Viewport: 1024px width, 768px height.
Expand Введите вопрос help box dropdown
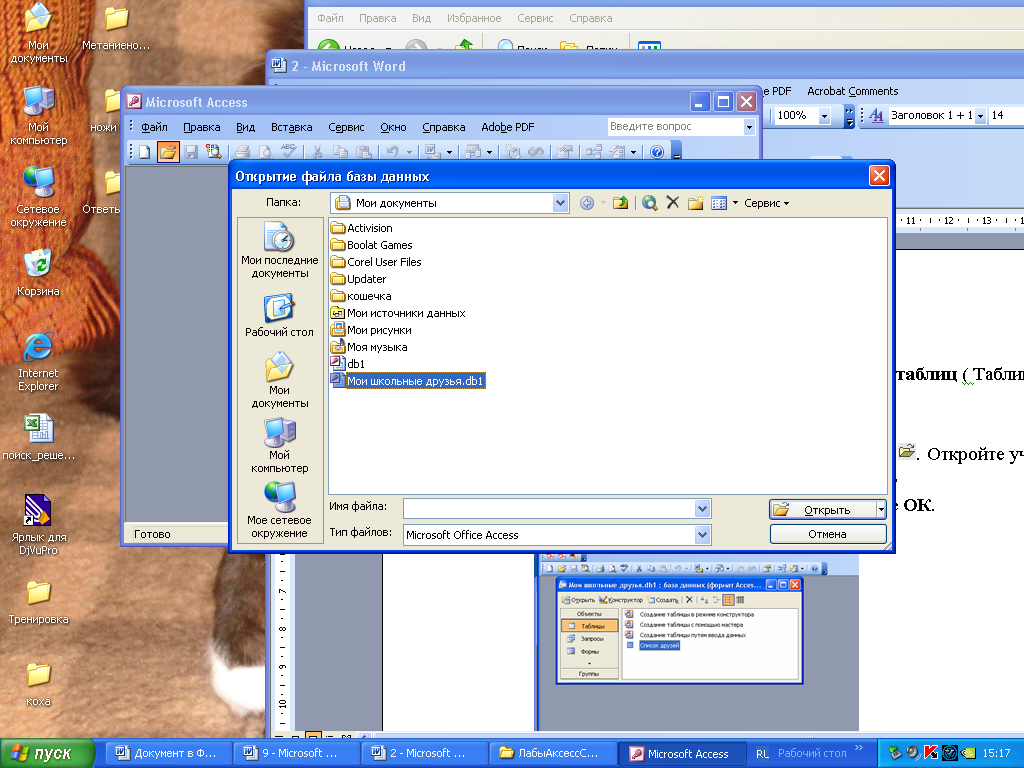749,127
